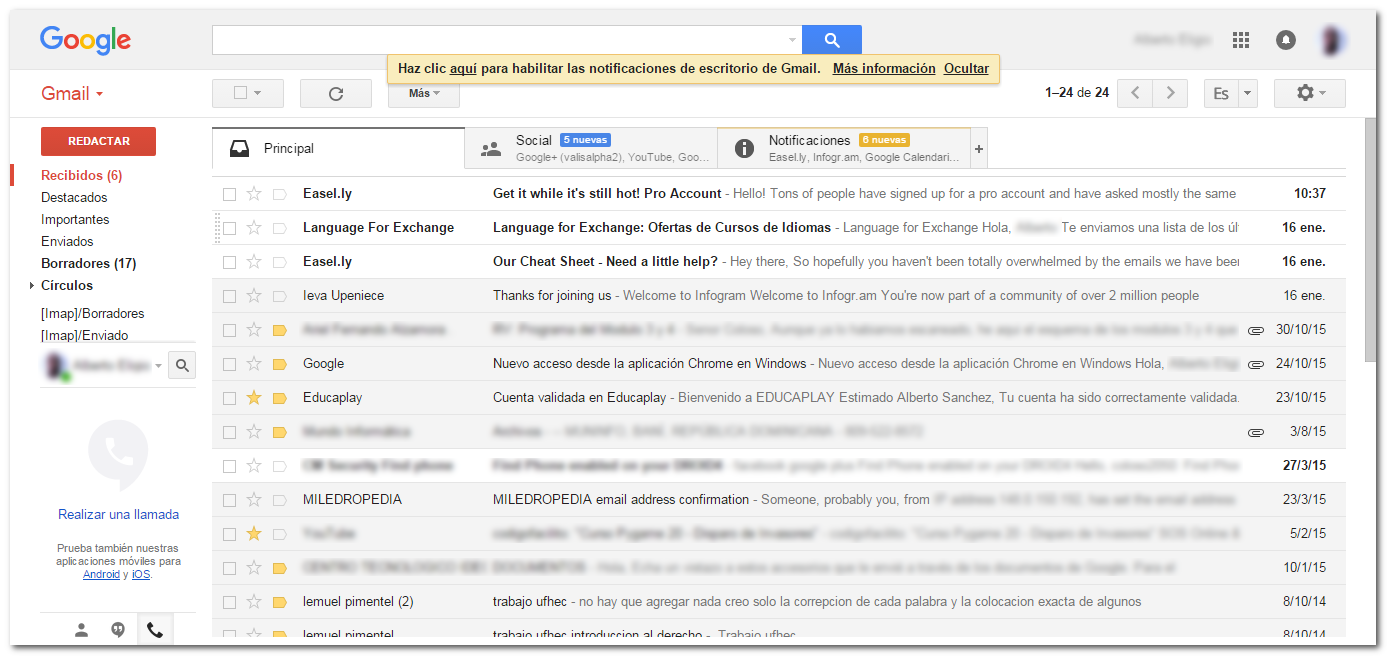This screenshot has height=656, width=1387.
Task: Click the REDACTAR compose button
Action: (98, 141)
